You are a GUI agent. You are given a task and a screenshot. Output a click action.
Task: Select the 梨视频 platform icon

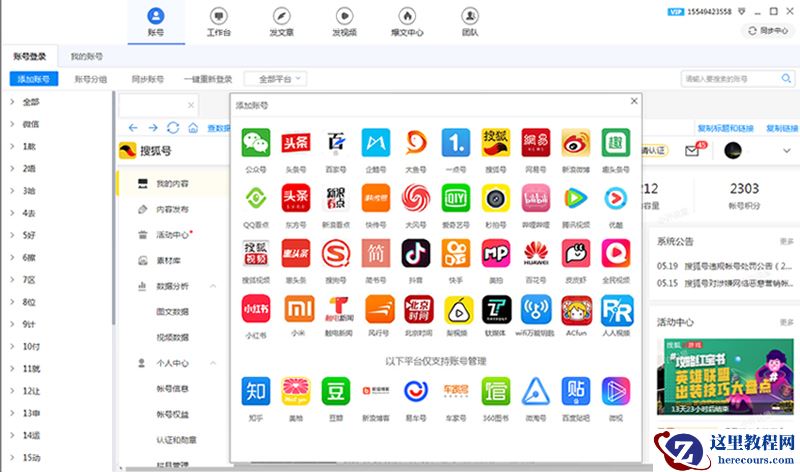[459, 309]
